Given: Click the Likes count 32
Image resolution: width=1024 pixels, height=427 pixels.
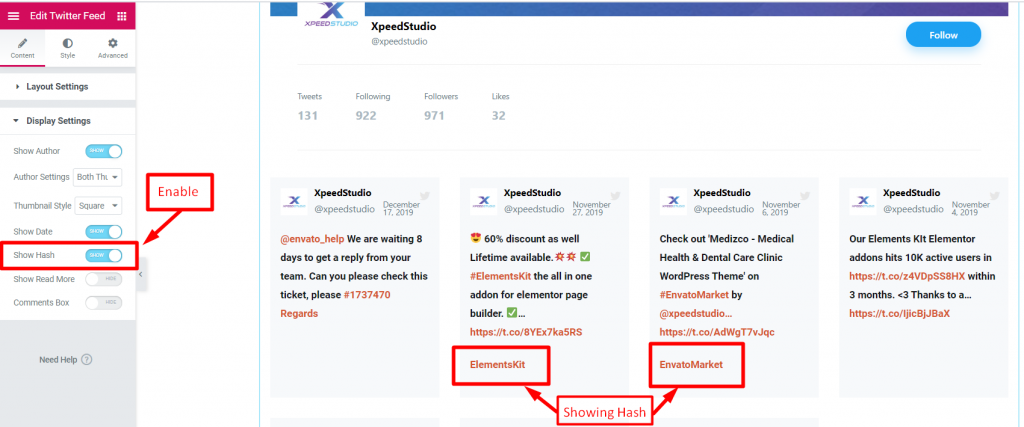Looking at the screenshot, I should pyautogui.click(x=498, y=116).
